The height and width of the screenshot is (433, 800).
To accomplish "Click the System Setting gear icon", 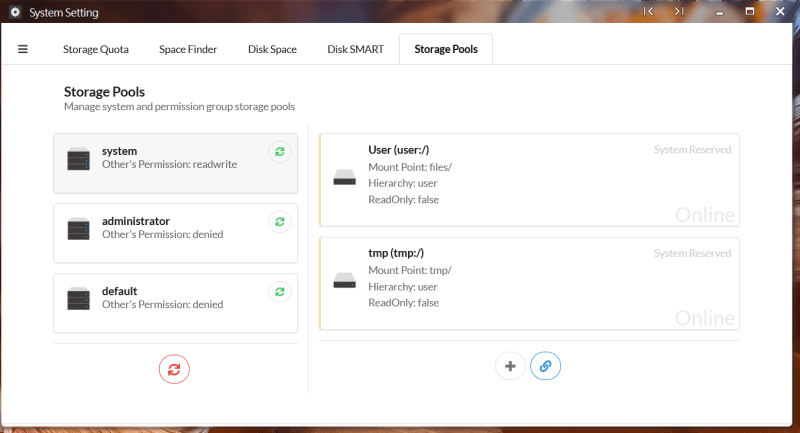I will pyautogui.click(x=15, y=12).
